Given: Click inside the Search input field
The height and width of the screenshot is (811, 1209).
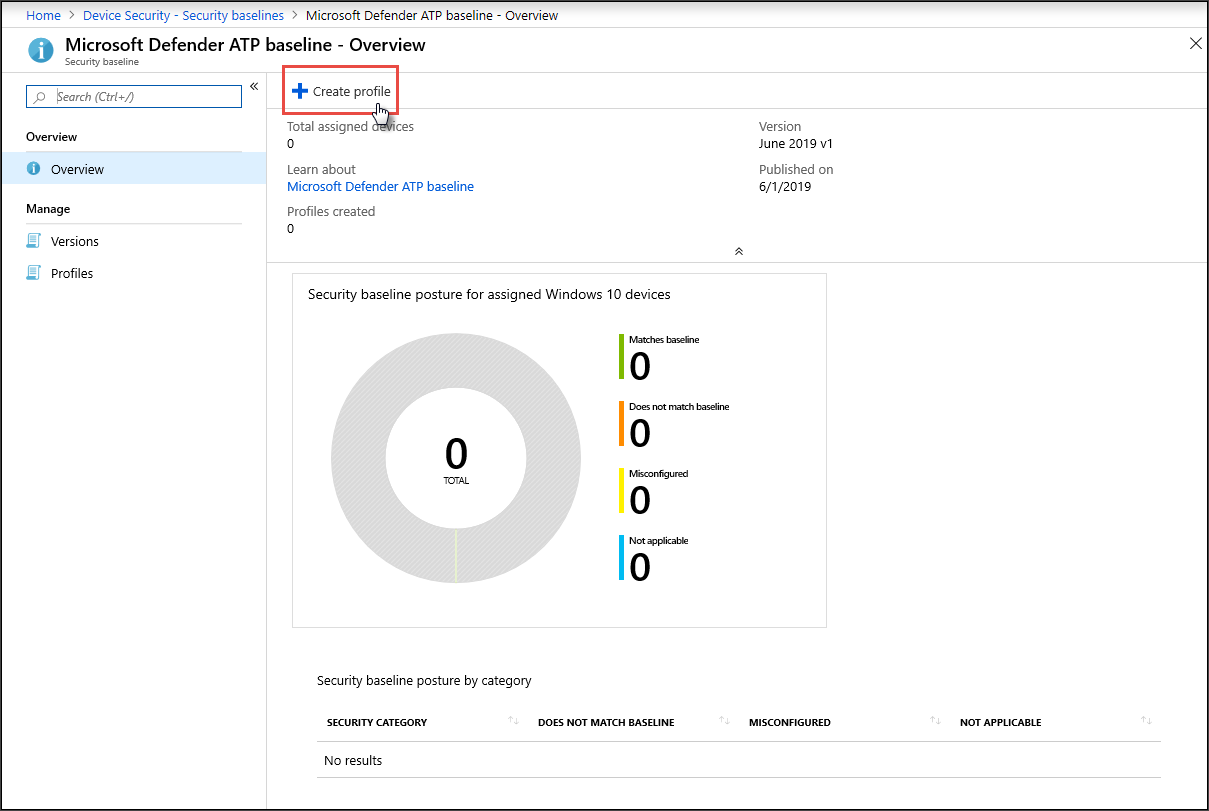Looking at the screenshot, I should tap(145, 97).
